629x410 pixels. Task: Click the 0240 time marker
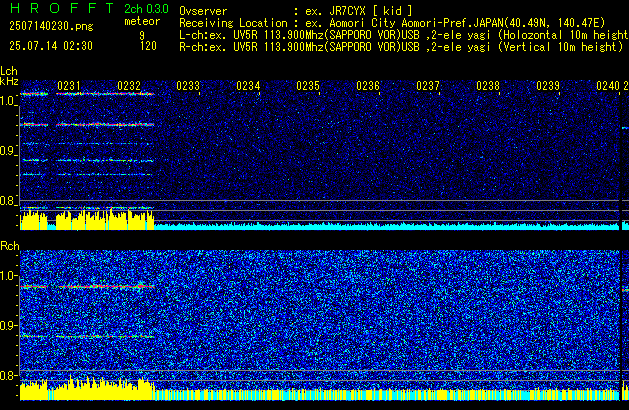pyautogui.click(x=608, y=86)
